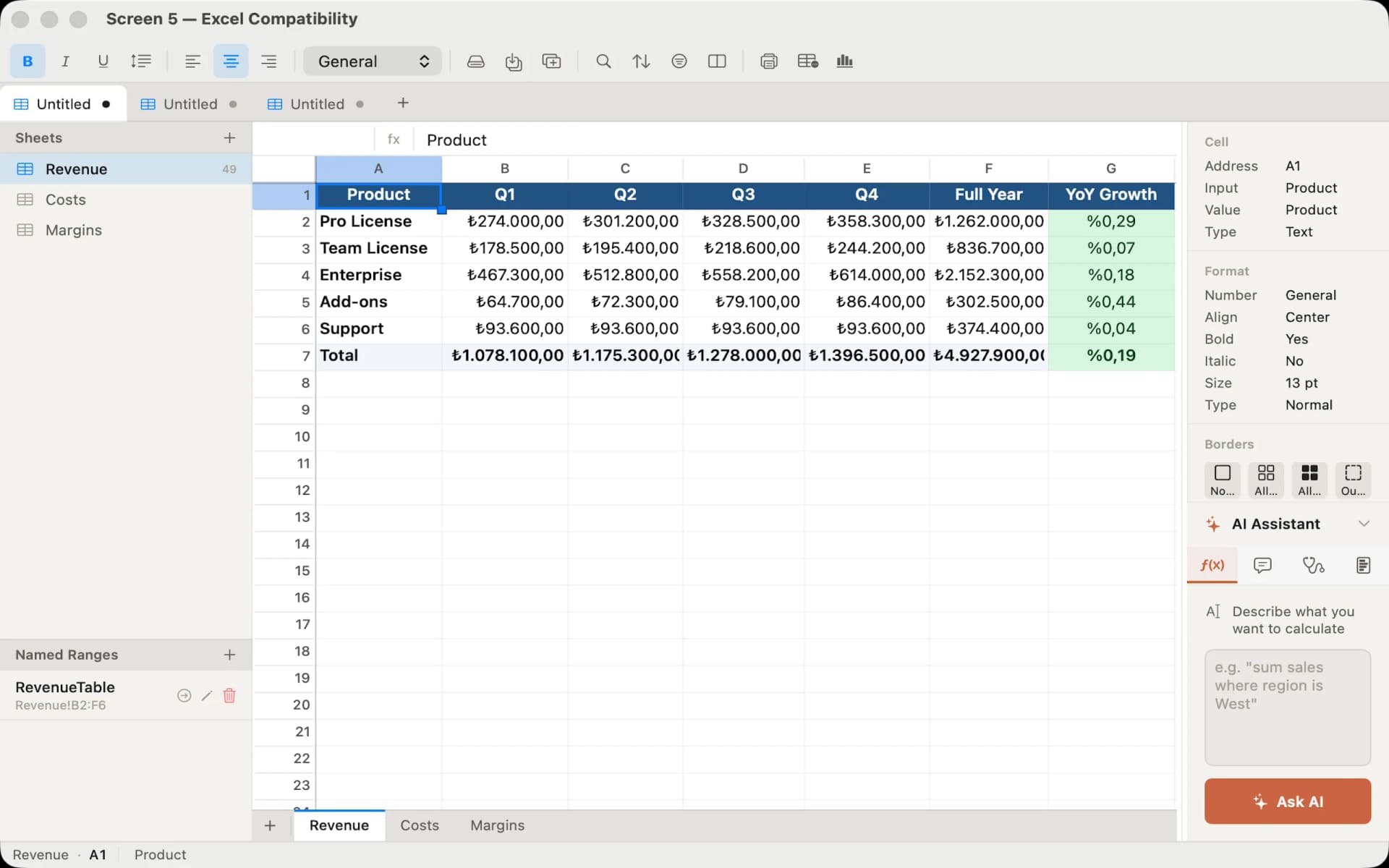Click the fx function icon in formula bar
The image size is (1389, 868).
click(x=394, y=139)
